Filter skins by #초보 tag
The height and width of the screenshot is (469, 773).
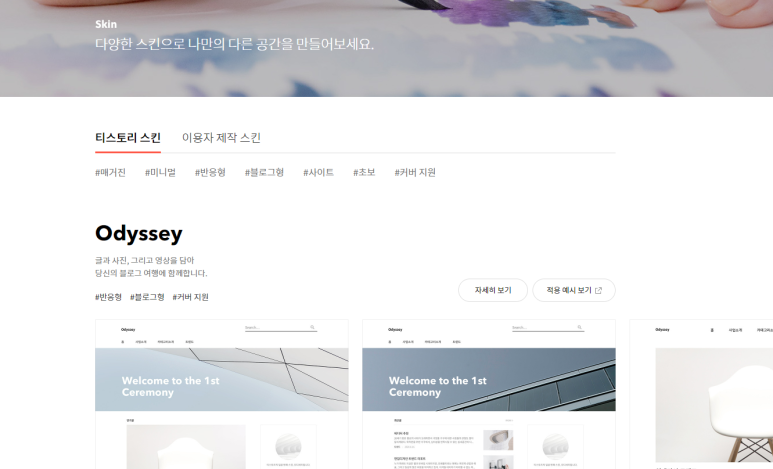[364, 172]
